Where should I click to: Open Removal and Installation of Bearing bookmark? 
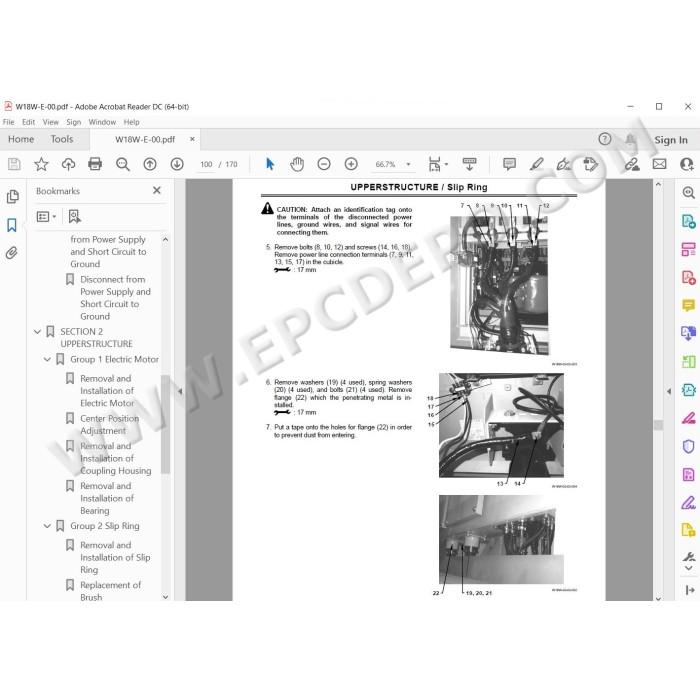107,498
